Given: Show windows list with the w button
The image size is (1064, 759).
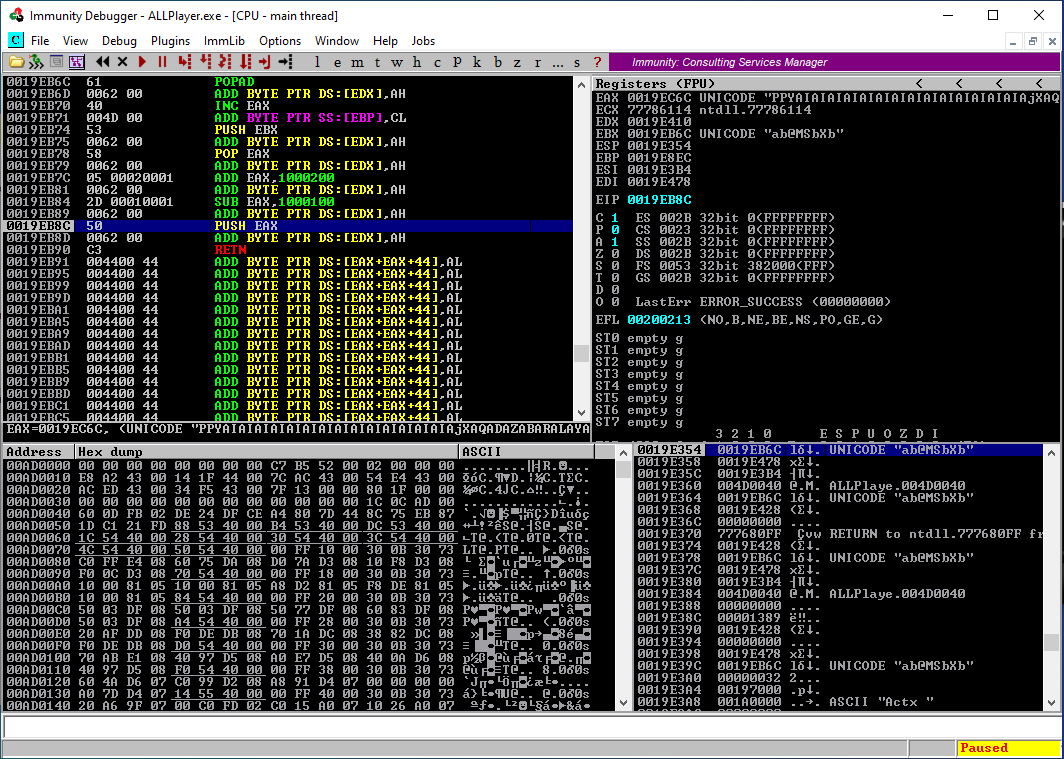Looking at the screenshot, I should [397, 62].
